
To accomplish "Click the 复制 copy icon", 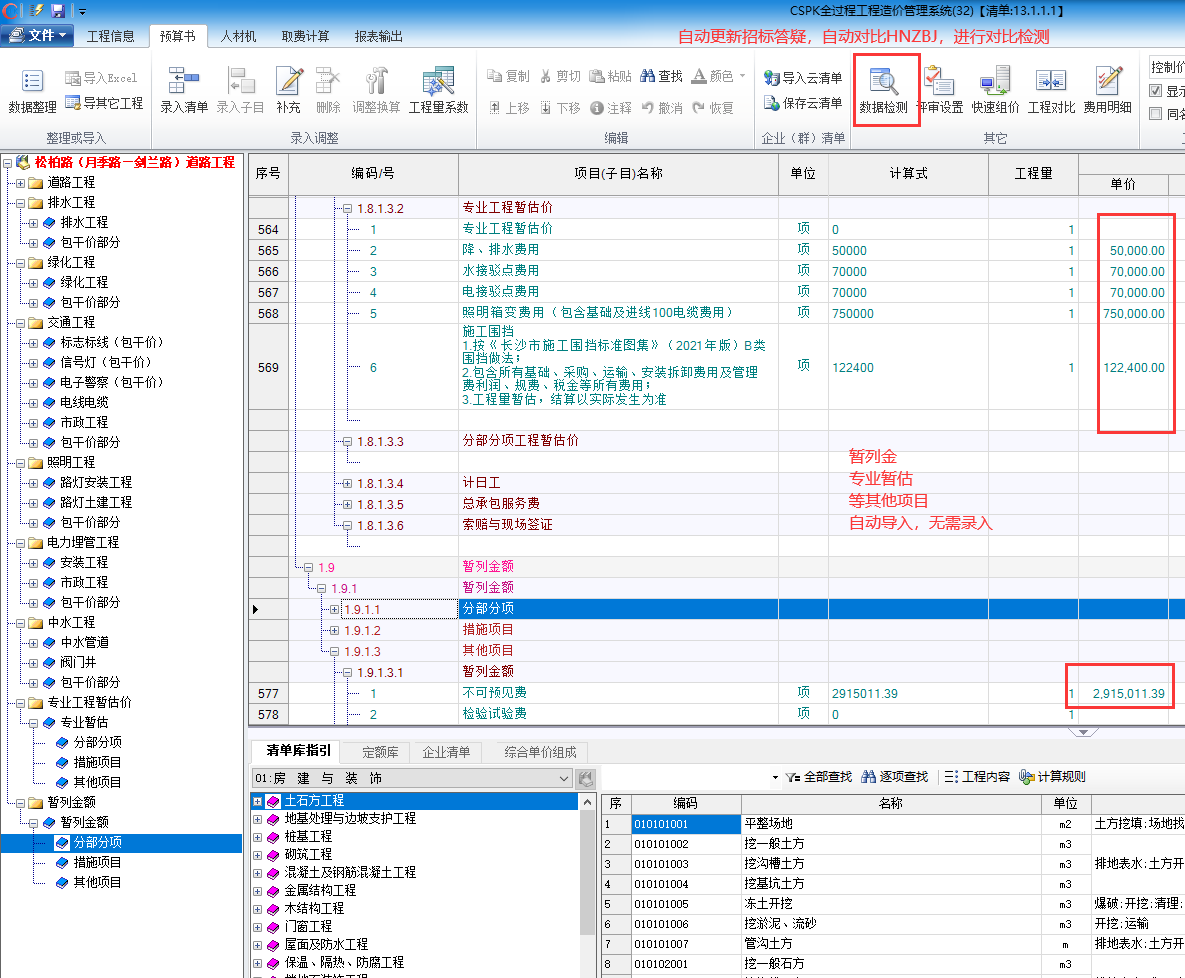I will [x=495, y=76].
